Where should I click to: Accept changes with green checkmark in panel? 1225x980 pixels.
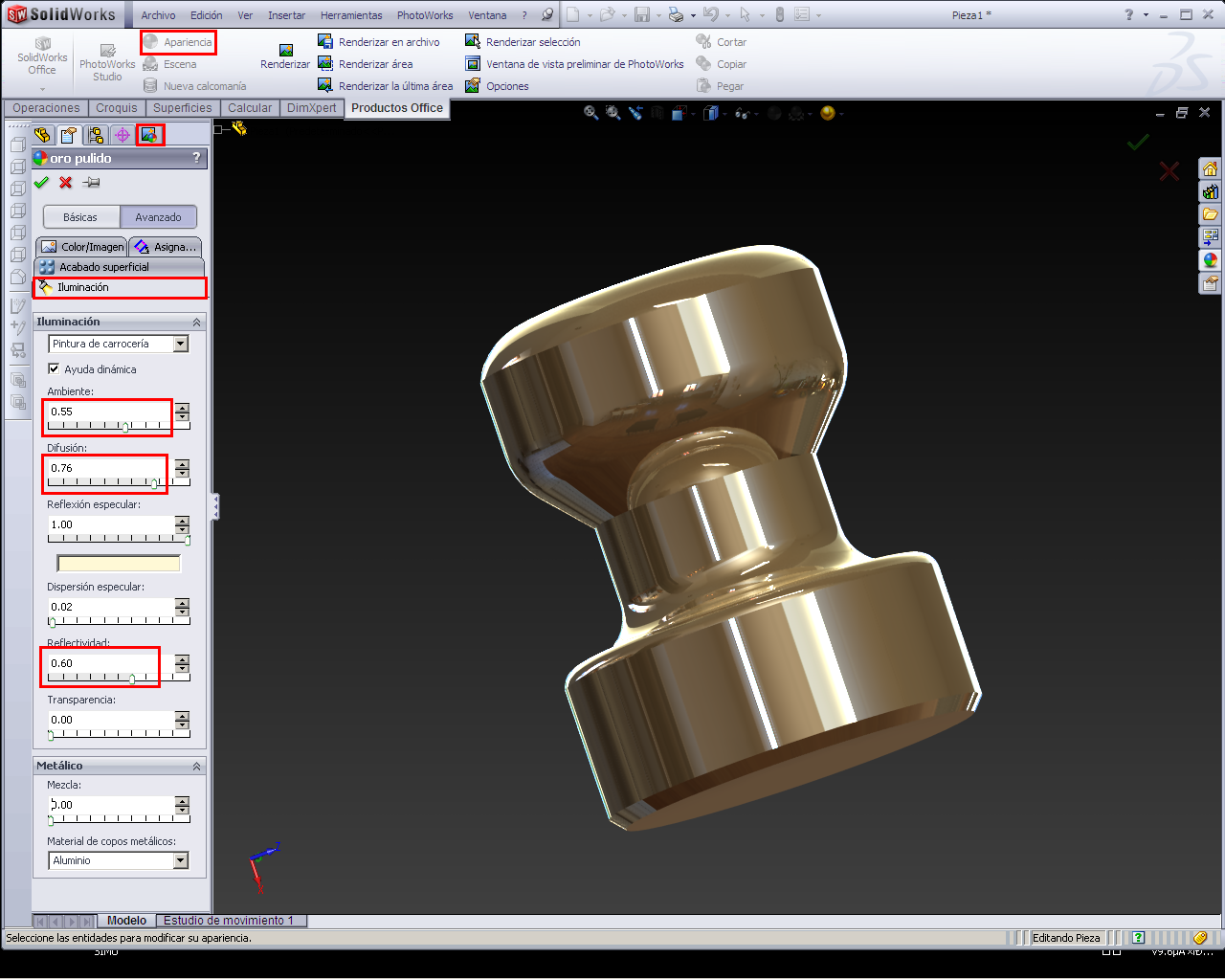pyautogui.click(x=41, y=183)
